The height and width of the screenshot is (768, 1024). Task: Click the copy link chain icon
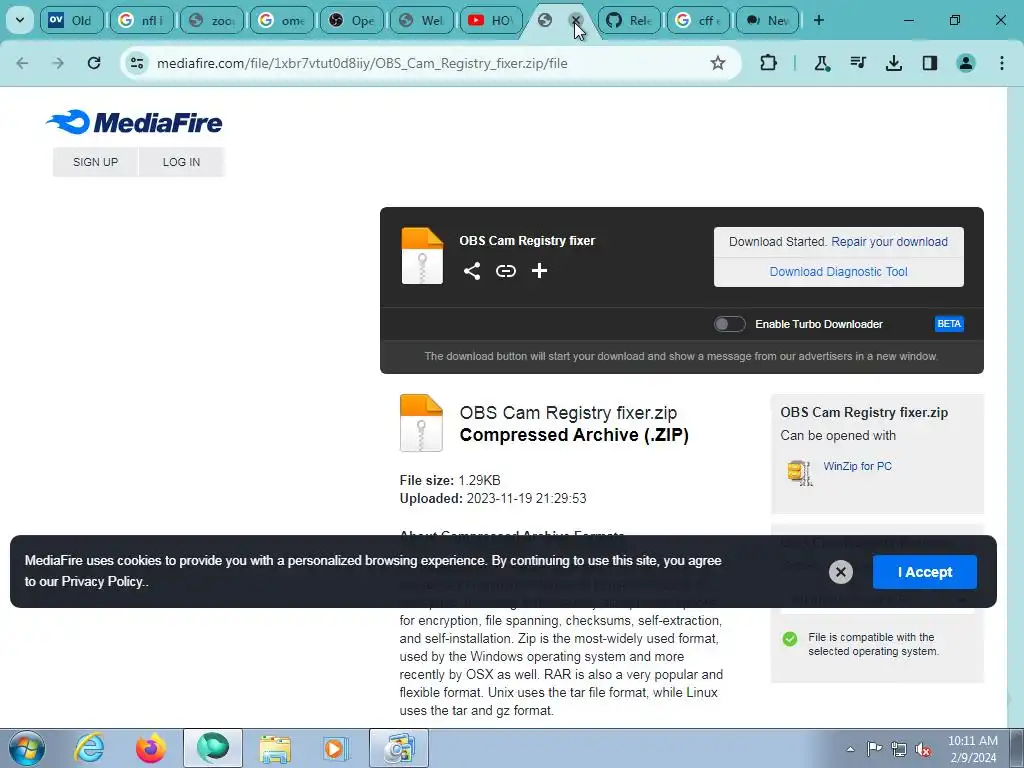pyautogui.click(x=505, y=271)
